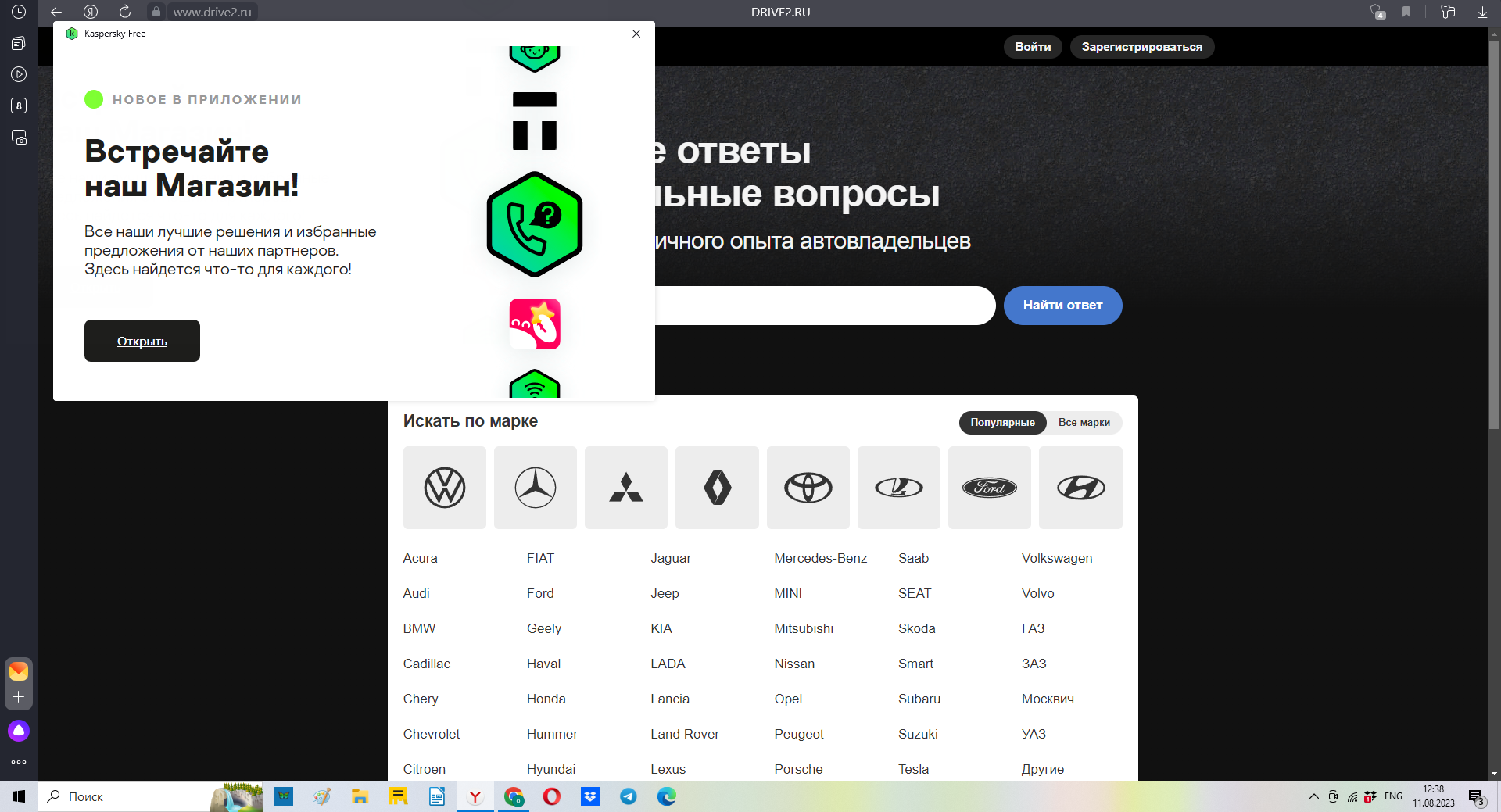Image resolution: width=1501 pixels, height=812 pixels.
Task: Open the Subaru brand link
Action: (919, 699)
